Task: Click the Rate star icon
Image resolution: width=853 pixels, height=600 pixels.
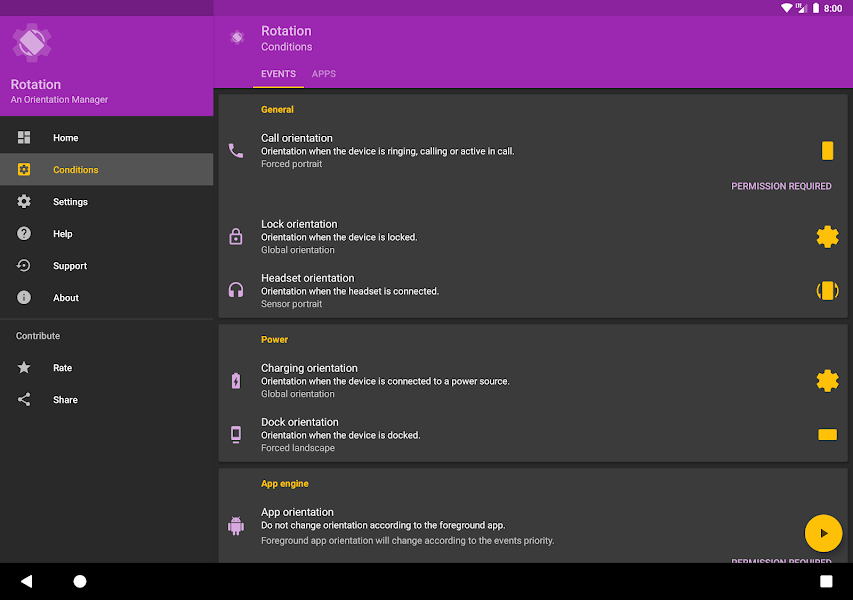Action: pyautogui.click(x=24, y=368)
